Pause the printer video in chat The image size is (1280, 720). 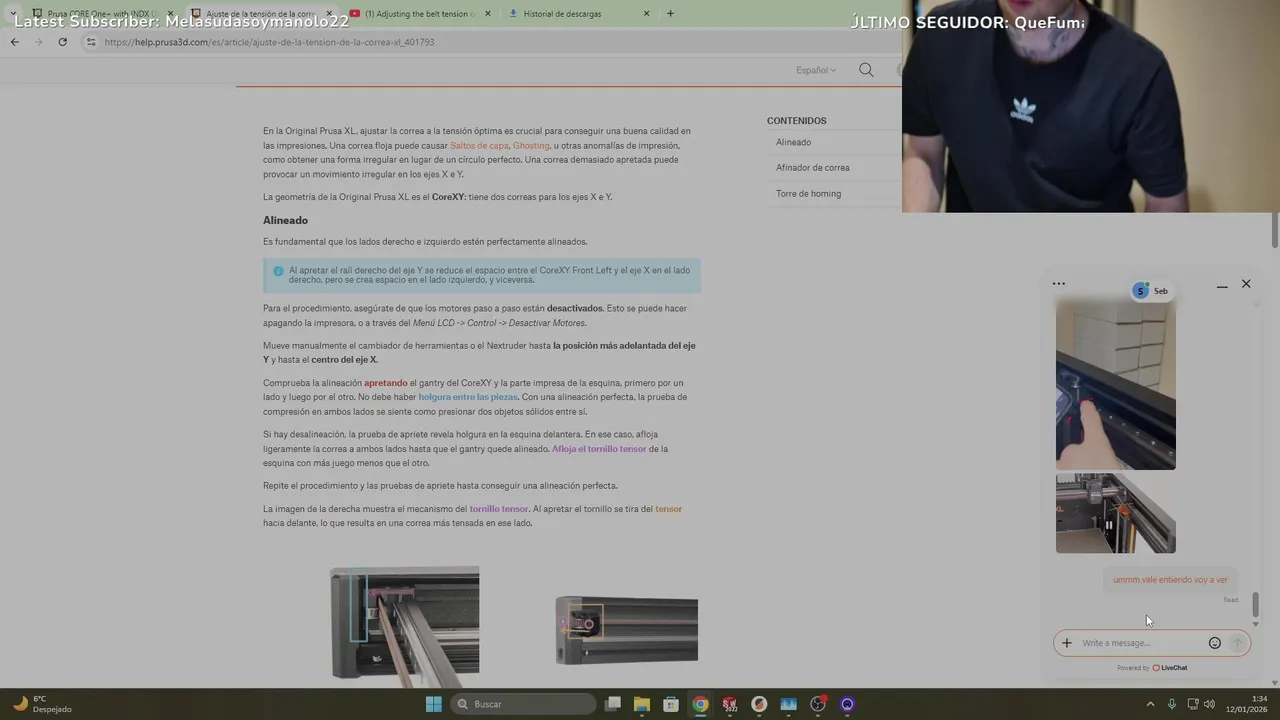pyautogui.click(x=1108, y=525)
